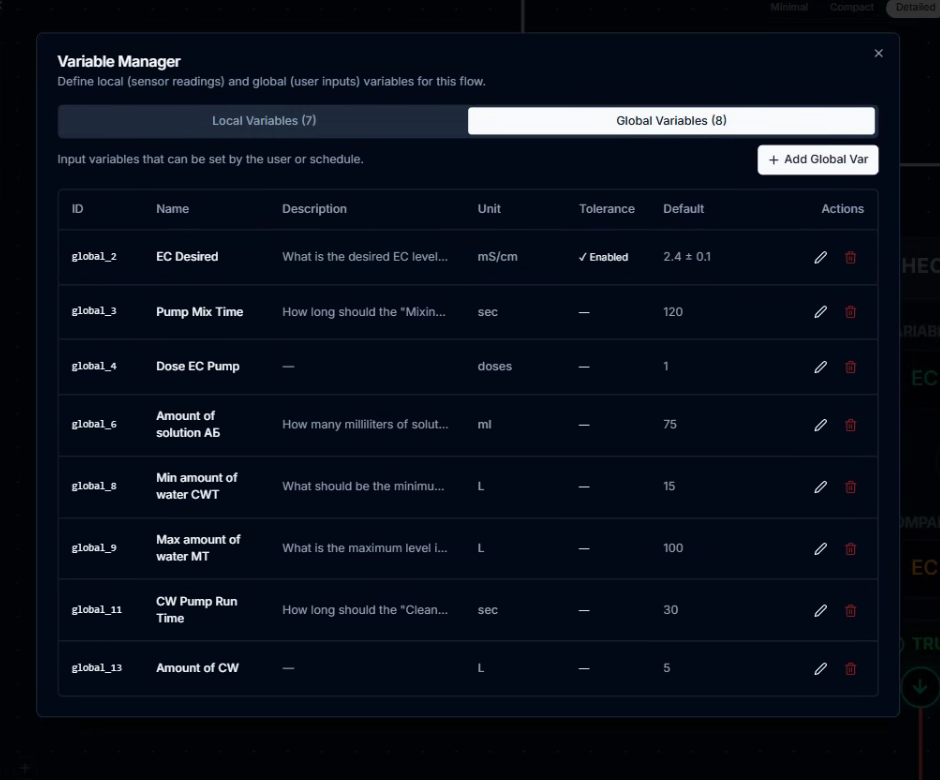Click description "How long should the "Mixin..."
This screenshot has height=780, width=940.
point(364,312)
